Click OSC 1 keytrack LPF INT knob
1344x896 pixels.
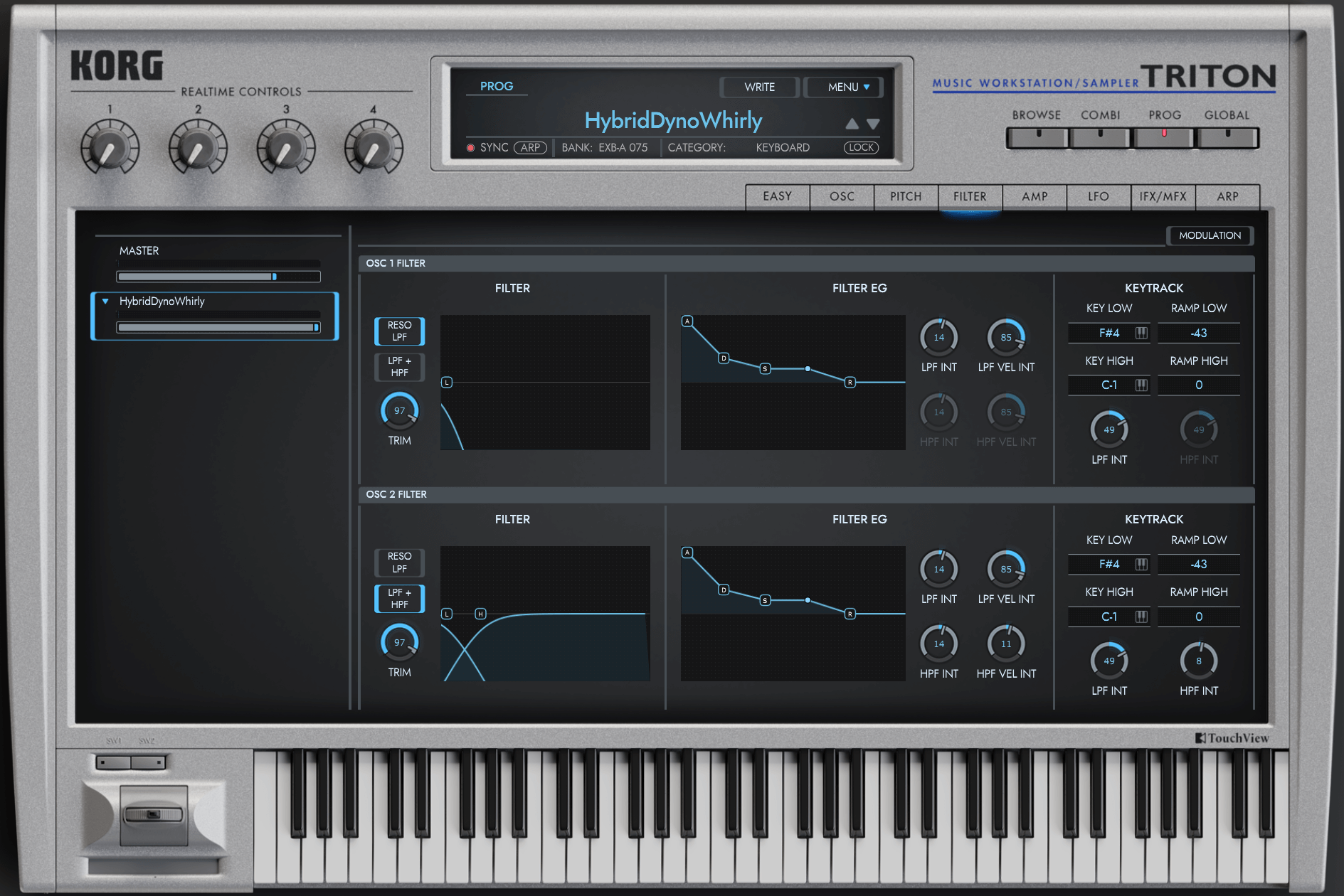(1109, 430)
